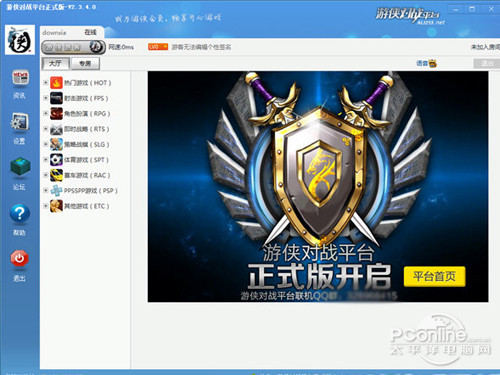
Task: Expand the 策略战棋 (SLG) tree node
Action: click(46, 144)
